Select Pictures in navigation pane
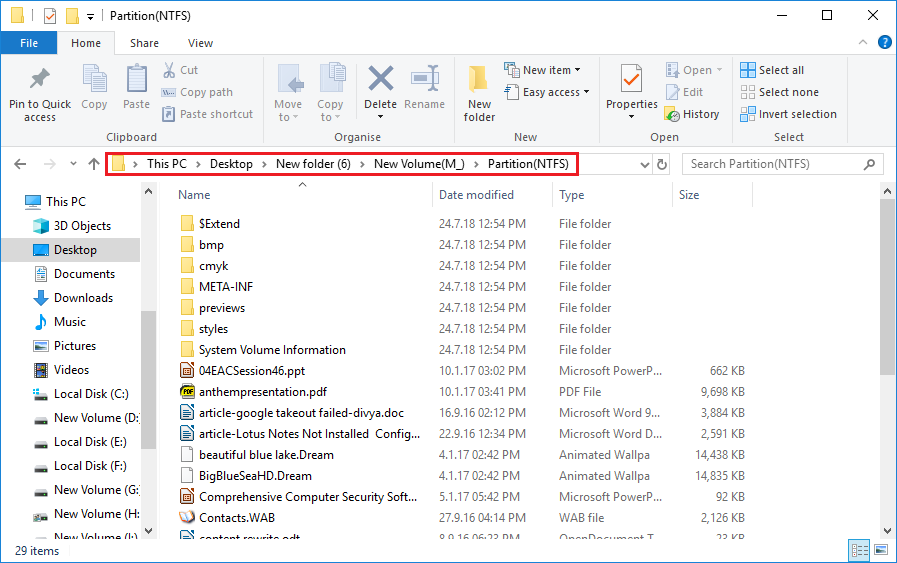This screenshot has width=897, height=563. click(x=74, y=346)
